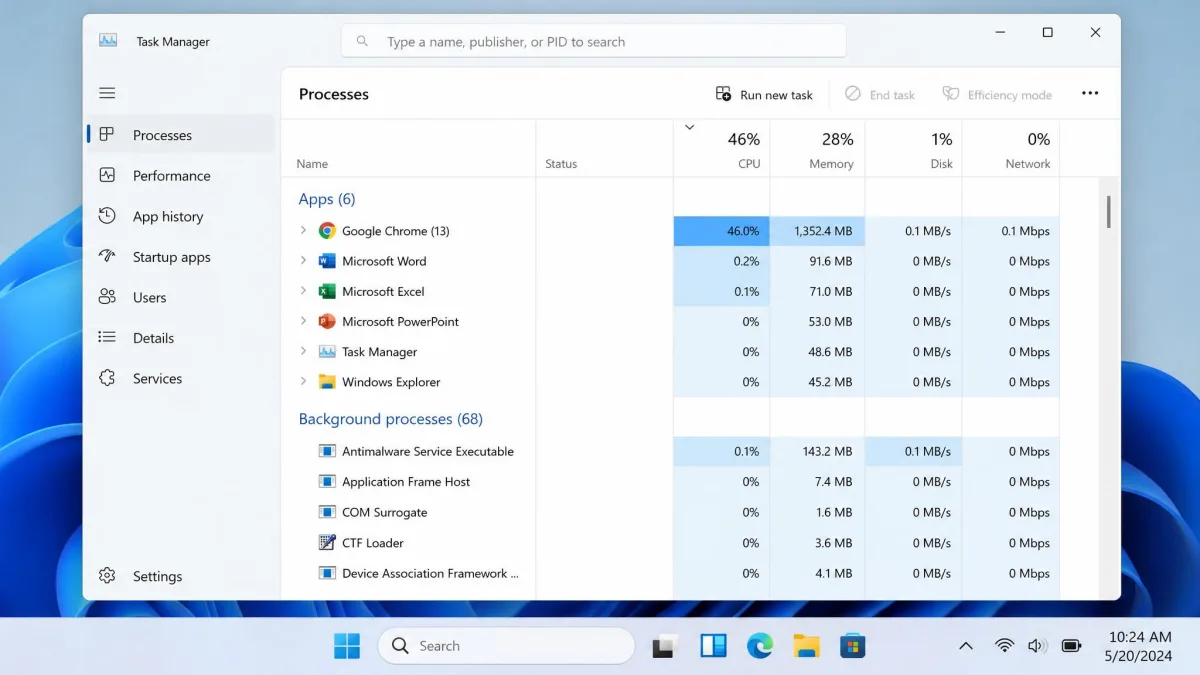Open the Windows Start menu
The image size is (1200, 675).
(x=347, y=646)
